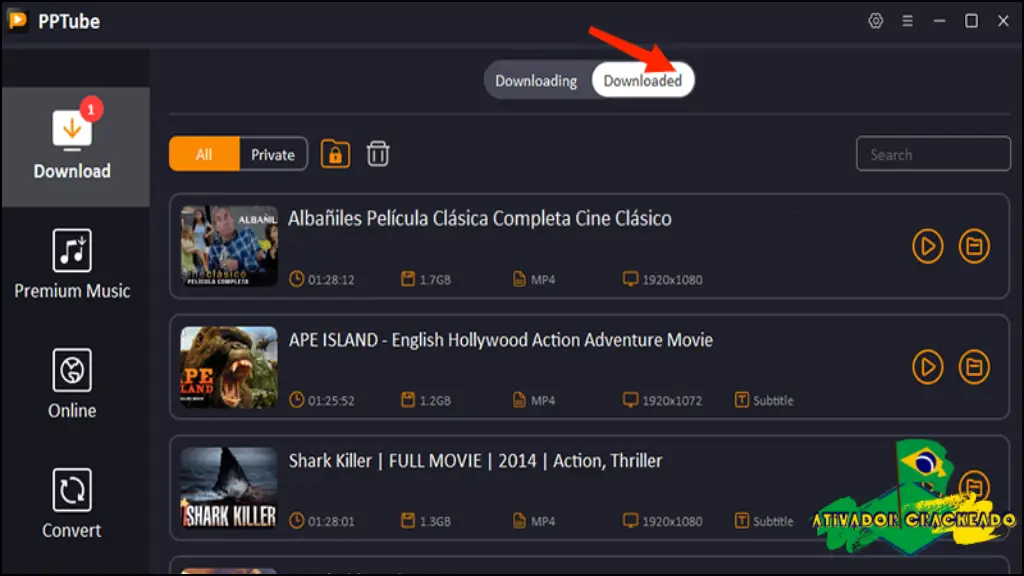Maximize the PPTube window
The image size is (1024, 576).
(972, 21)
